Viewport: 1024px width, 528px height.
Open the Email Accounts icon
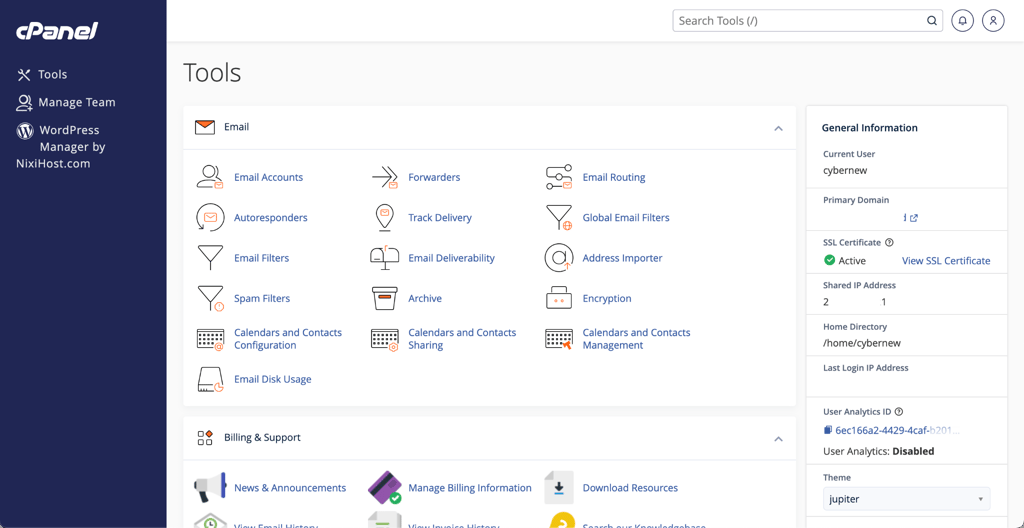point(210,177)
